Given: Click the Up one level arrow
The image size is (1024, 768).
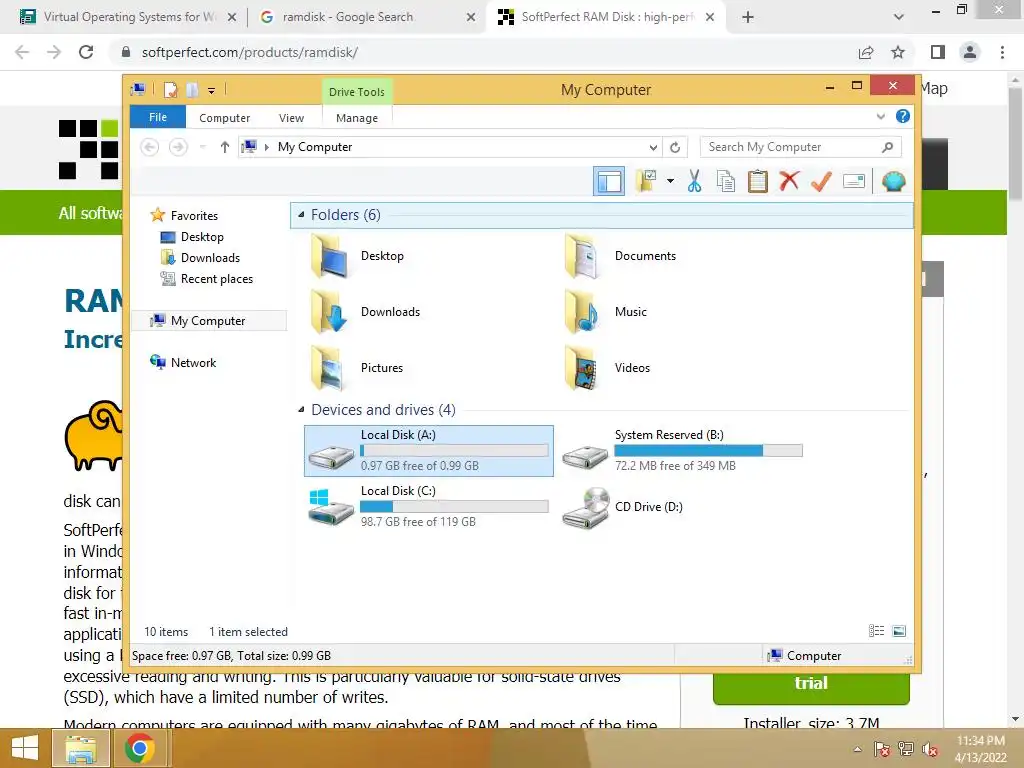Looking at the screenshot, I should (225, 147).
